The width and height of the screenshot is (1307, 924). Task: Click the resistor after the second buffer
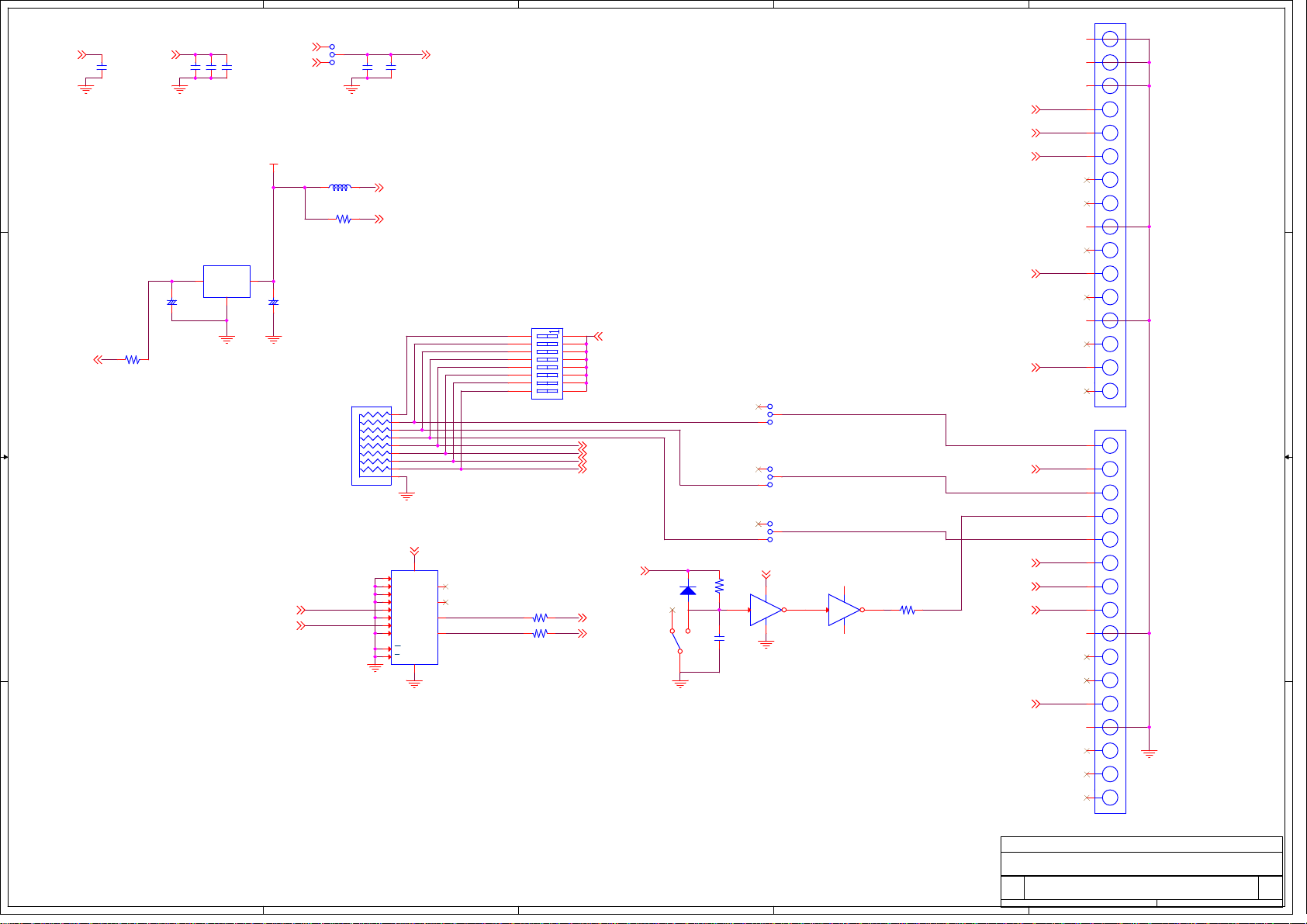(908, 611)
